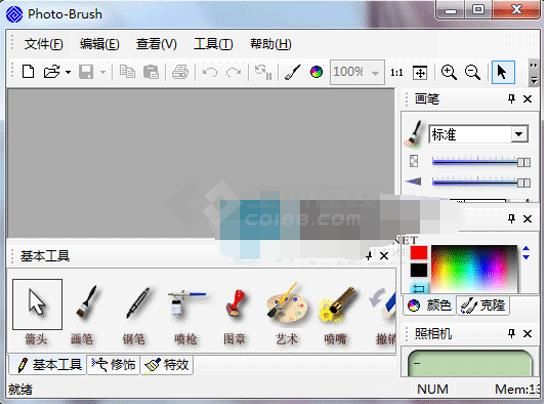Click the repeat action icon
544x404 pixels.
263,72
